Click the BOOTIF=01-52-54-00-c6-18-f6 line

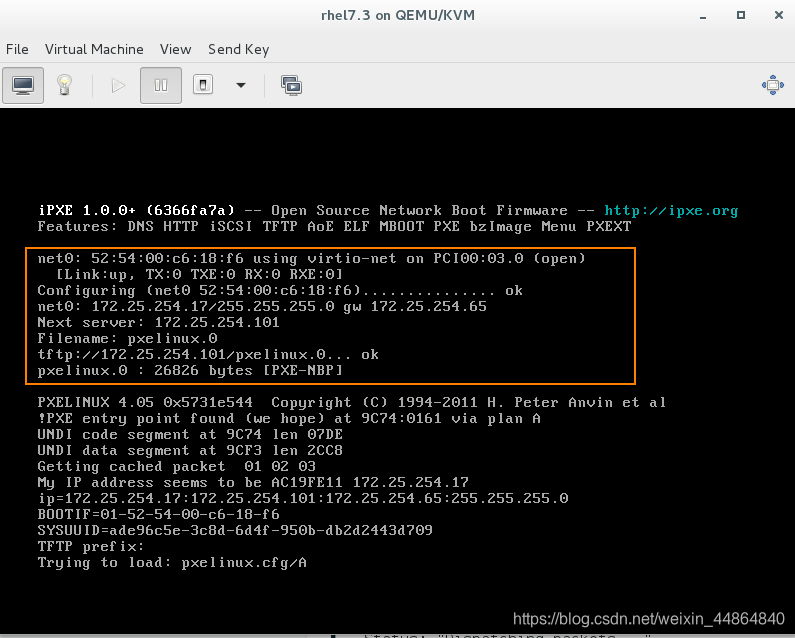(x=158, y=514)
